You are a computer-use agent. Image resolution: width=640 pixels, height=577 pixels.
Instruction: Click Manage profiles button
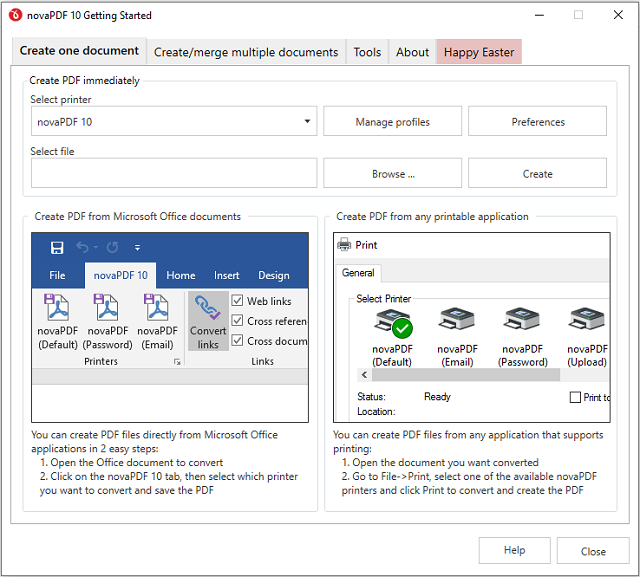pos(393,122)
